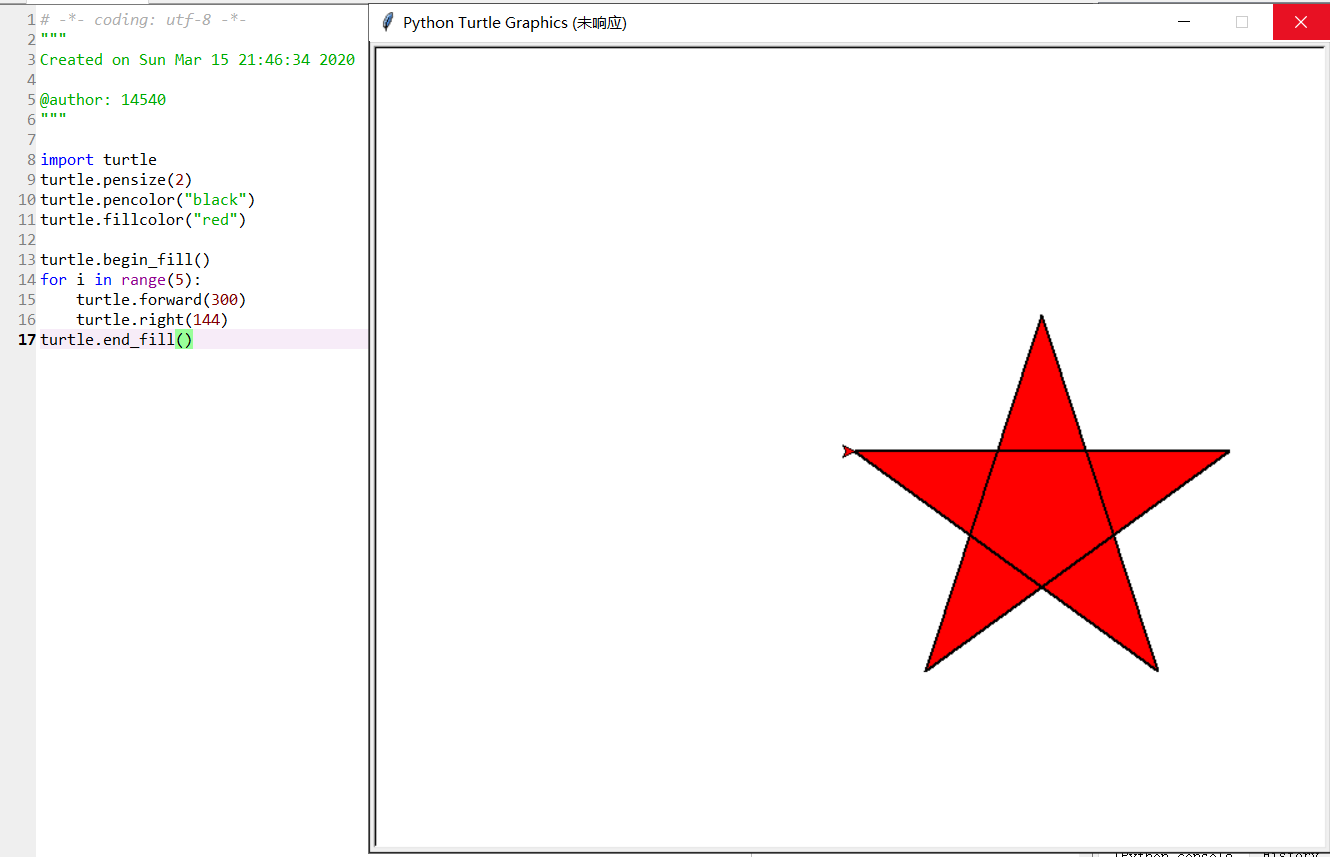Click line number 14 in the gutter
The image size is (1330, 857).
27,279
